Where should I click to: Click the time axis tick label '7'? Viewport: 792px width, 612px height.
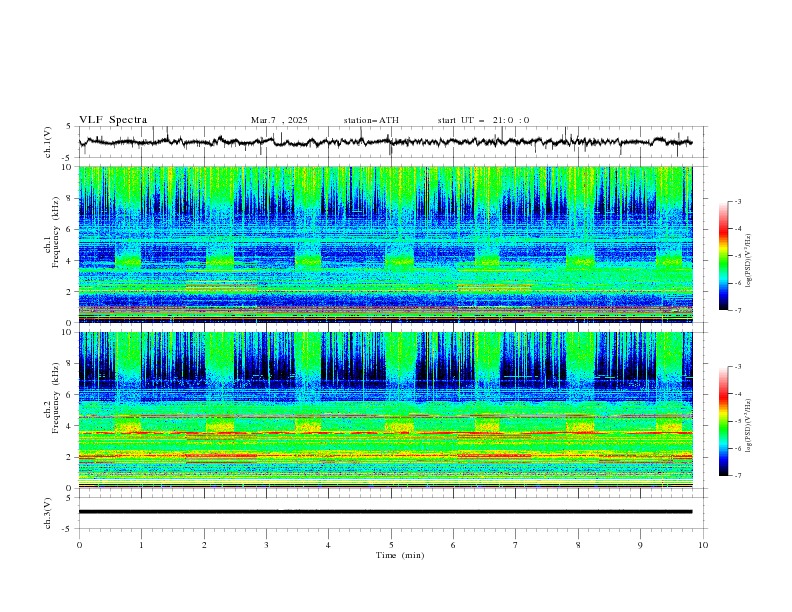pos(516,545)
